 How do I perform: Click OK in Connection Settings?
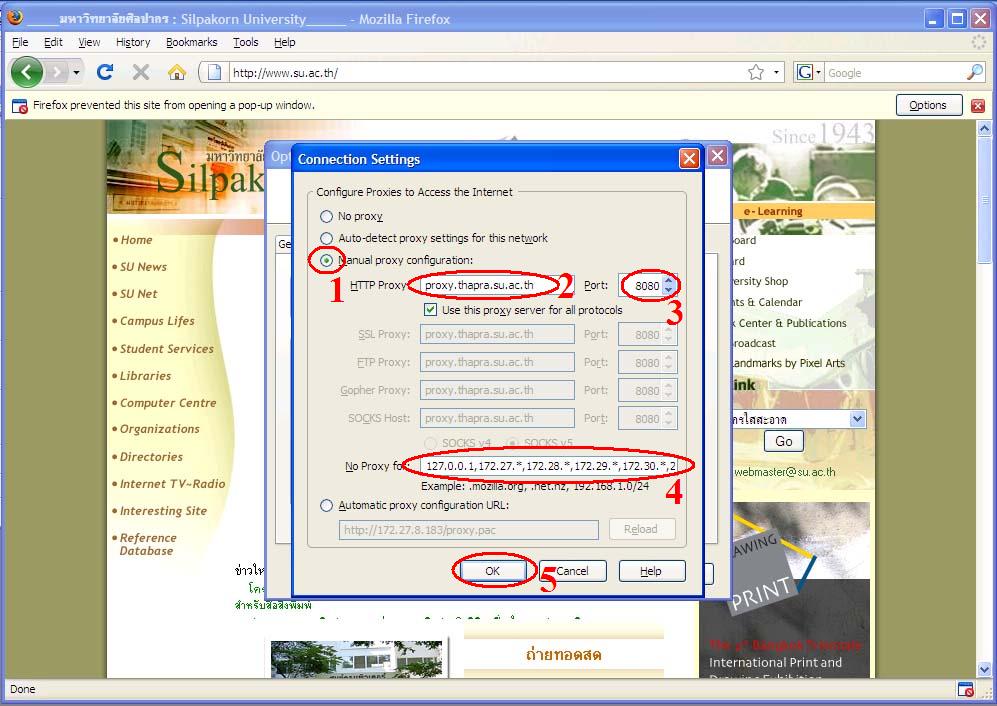pos(493,571)
